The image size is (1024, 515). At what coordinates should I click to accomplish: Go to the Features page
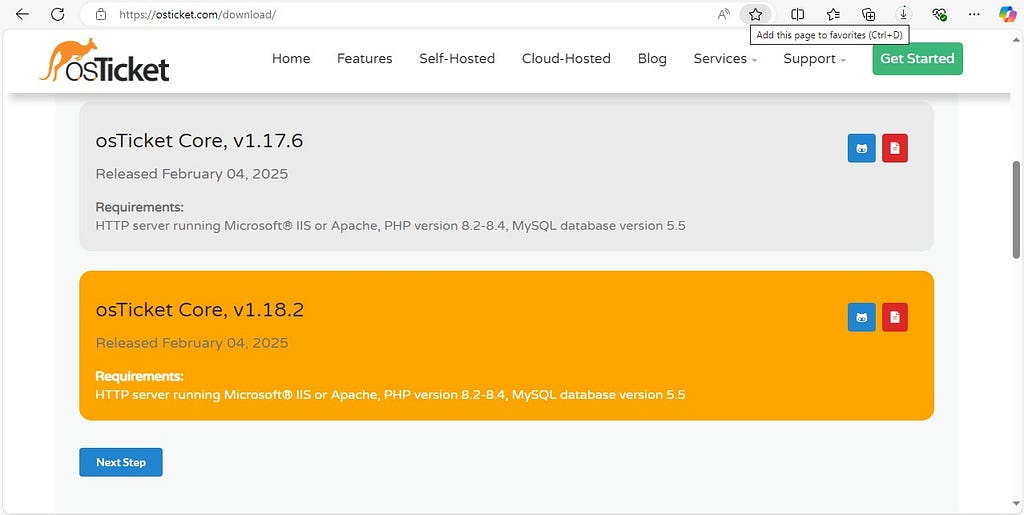pyautogui.click(x=364, y=59)
